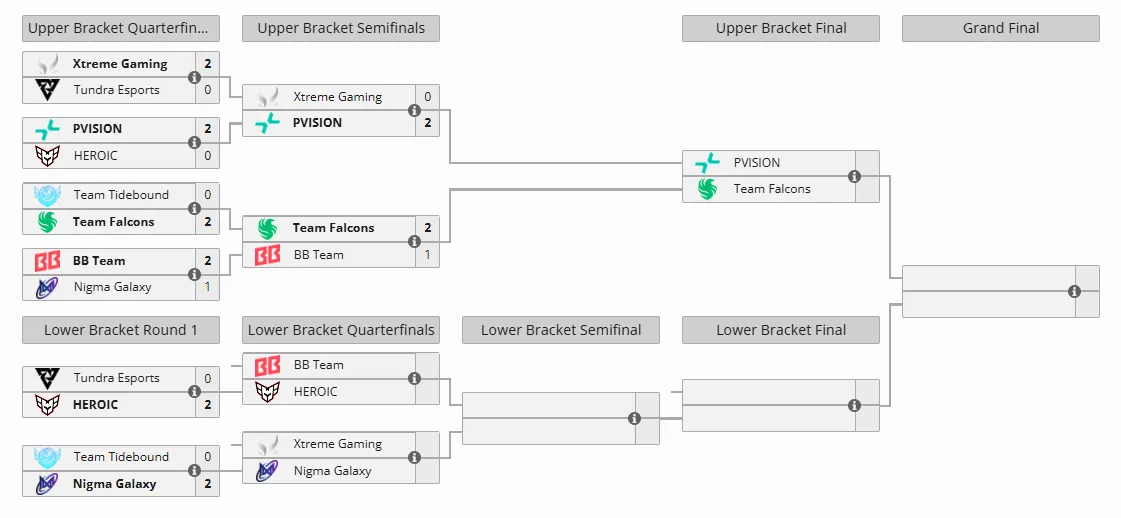Click Nigma Galaxy in Lower Bracket Quarterfinals
This screenshot has width=1121, height=518.
tap(332, 471)
